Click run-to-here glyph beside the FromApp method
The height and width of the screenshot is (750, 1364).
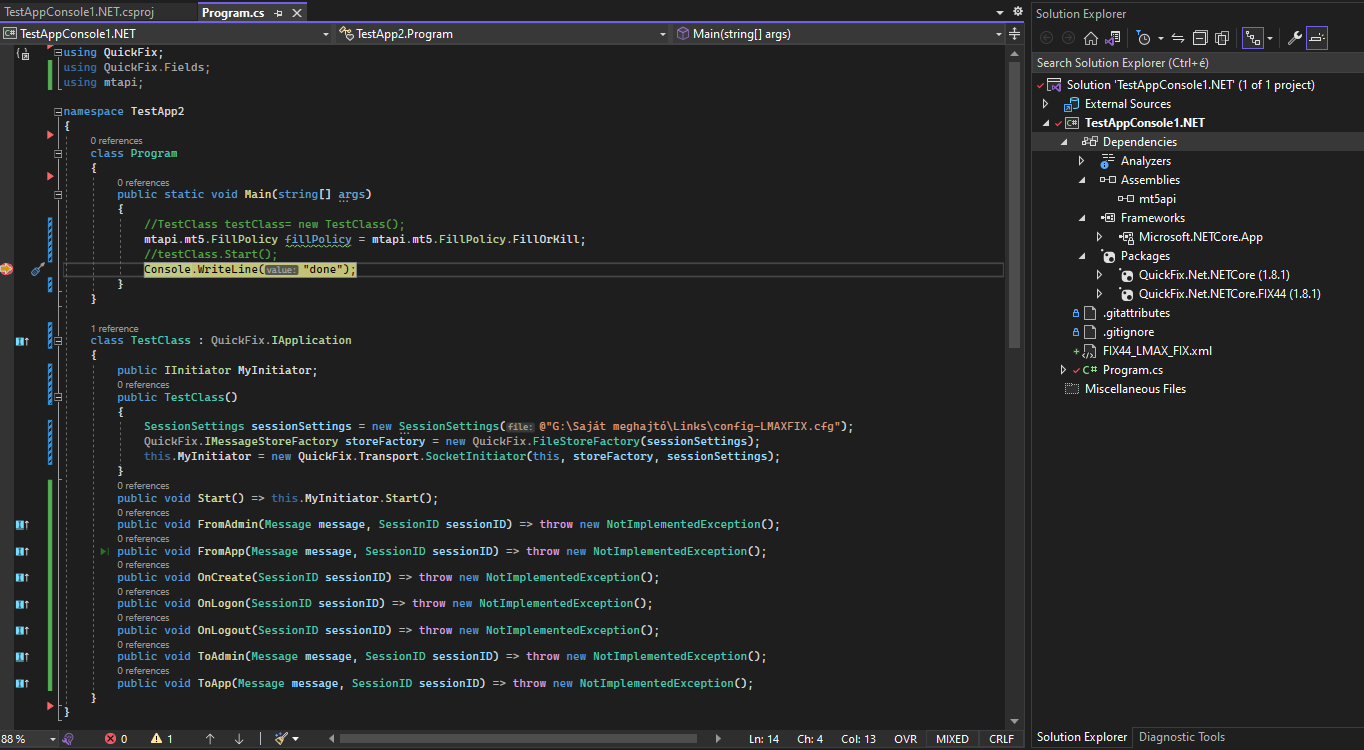[x=105, y=551]
